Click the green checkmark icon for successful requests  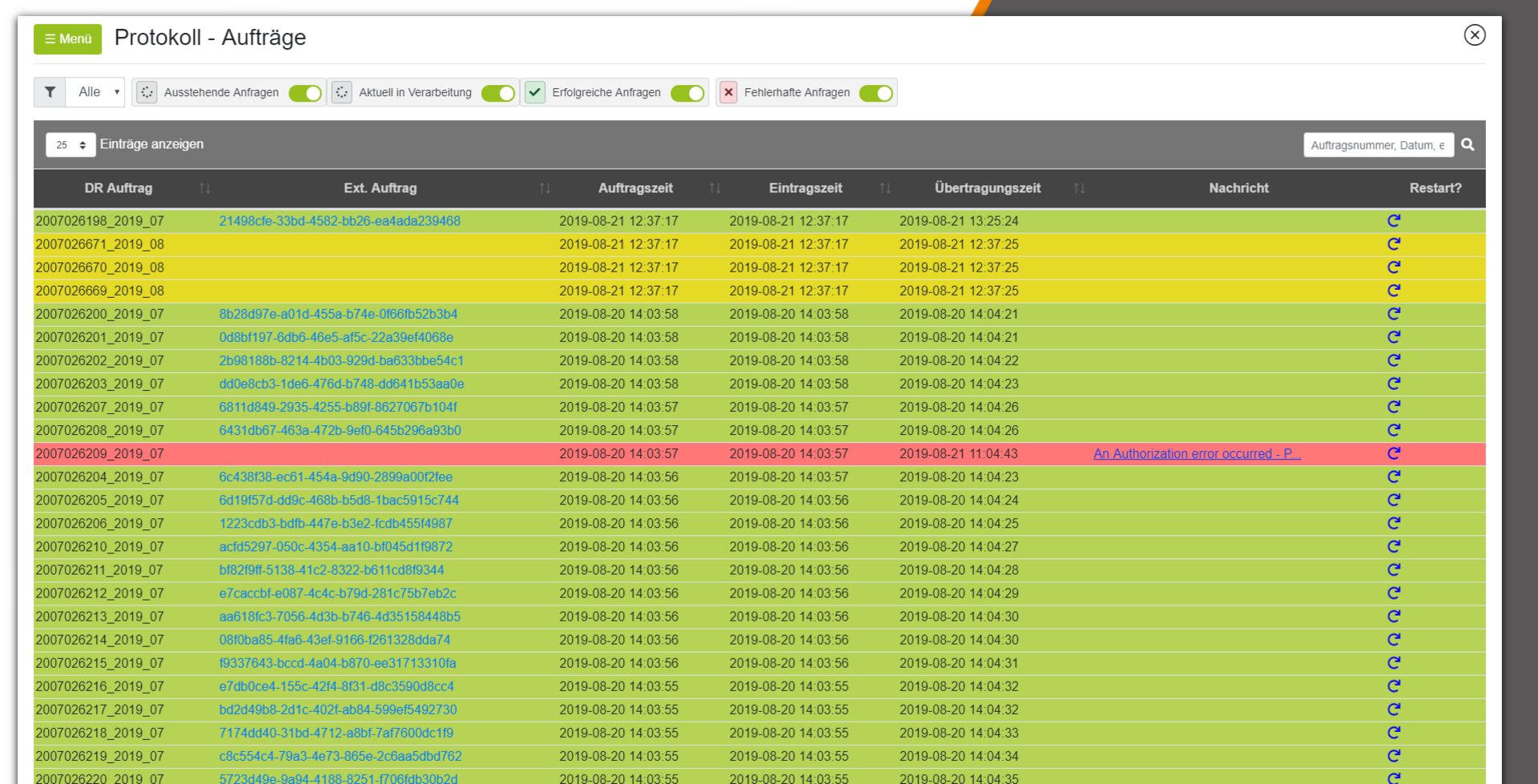click(535, 92)
